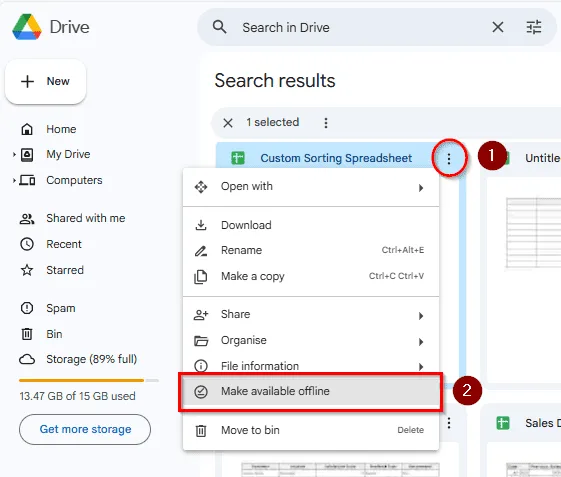Screen dimensions: 561x477
Task: Open search filter options icon
Action: tap(534, 27)
